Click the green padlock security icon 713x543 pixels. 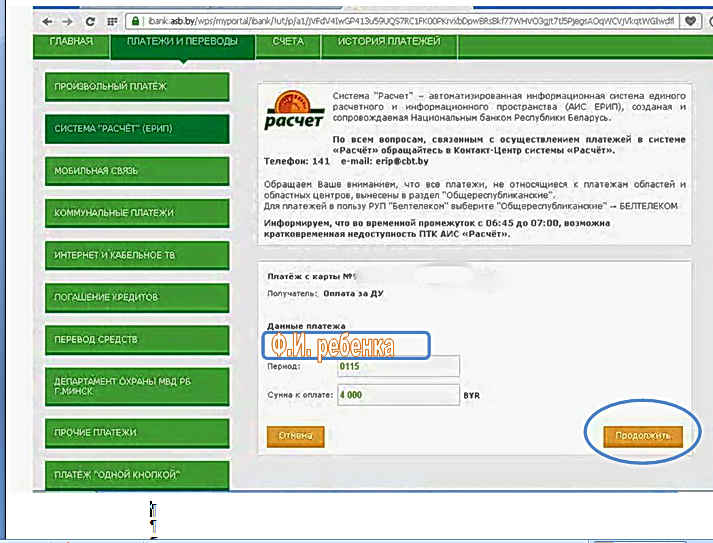pos(134,21)
